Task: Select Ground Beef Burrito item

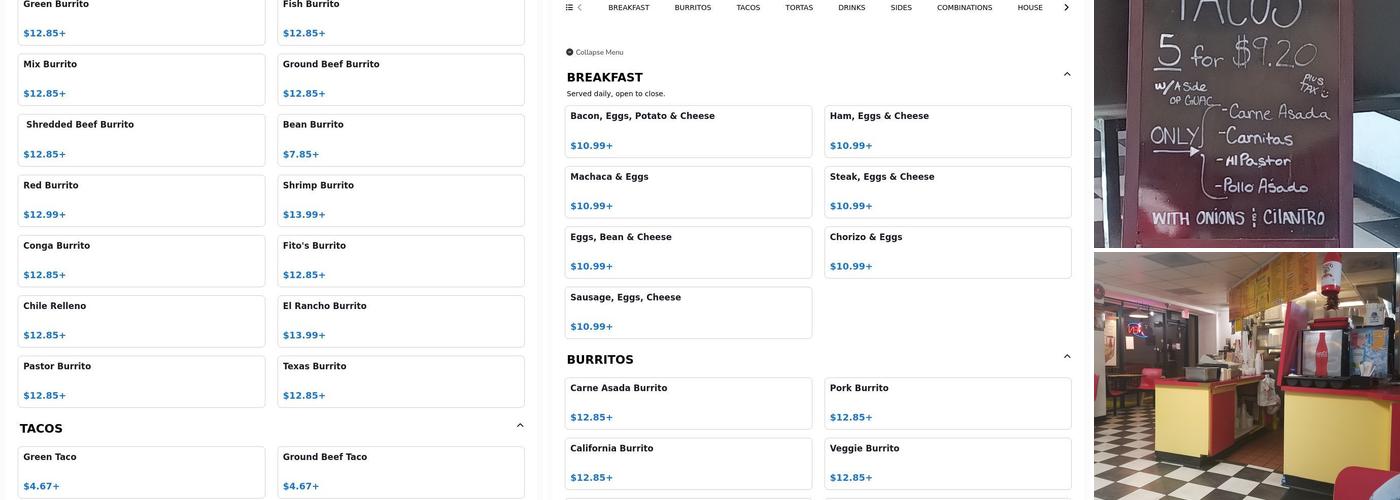Action: [x=401, y=79]
